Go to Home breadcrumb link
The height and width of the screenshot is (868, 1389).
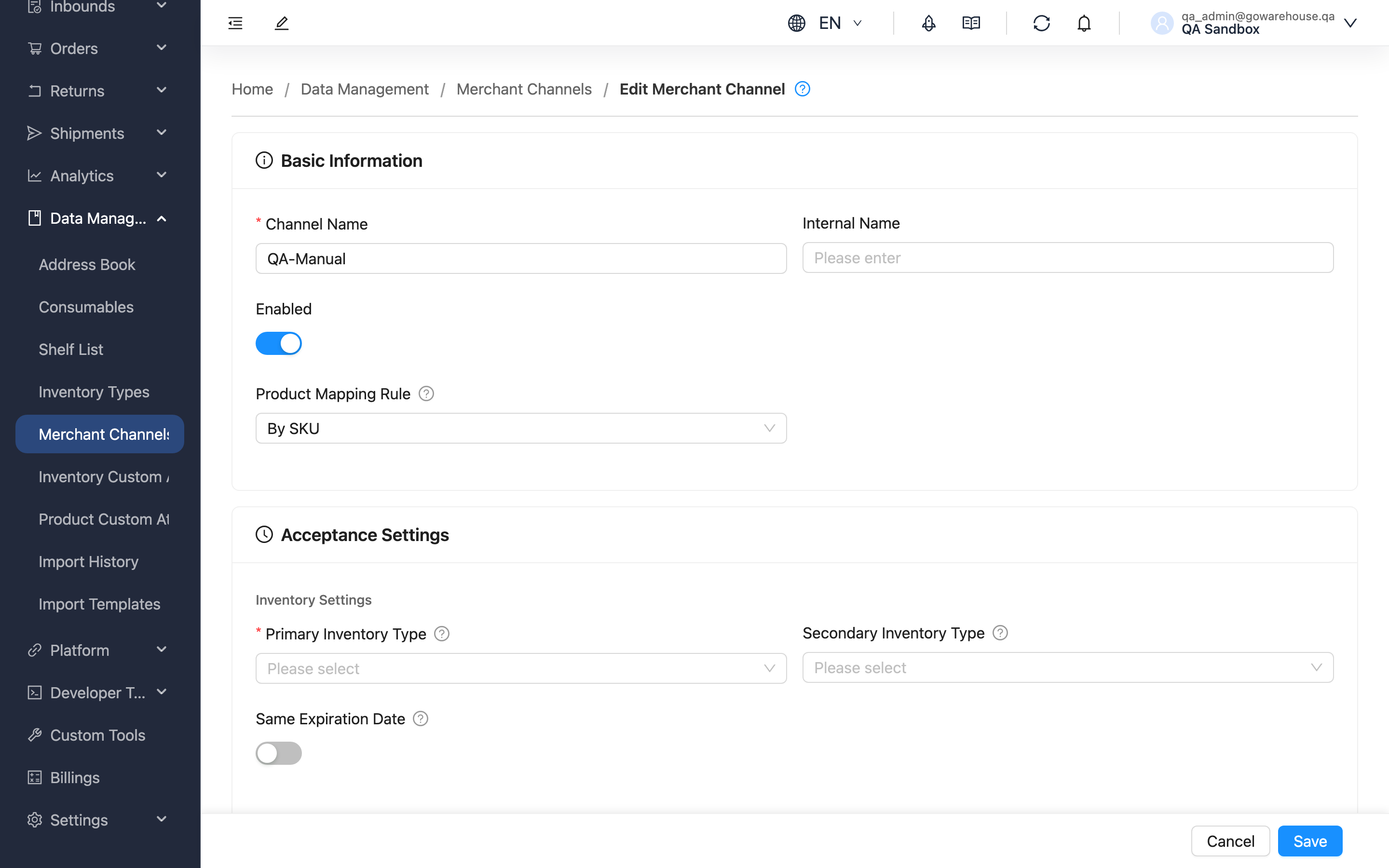coord(252,89)
